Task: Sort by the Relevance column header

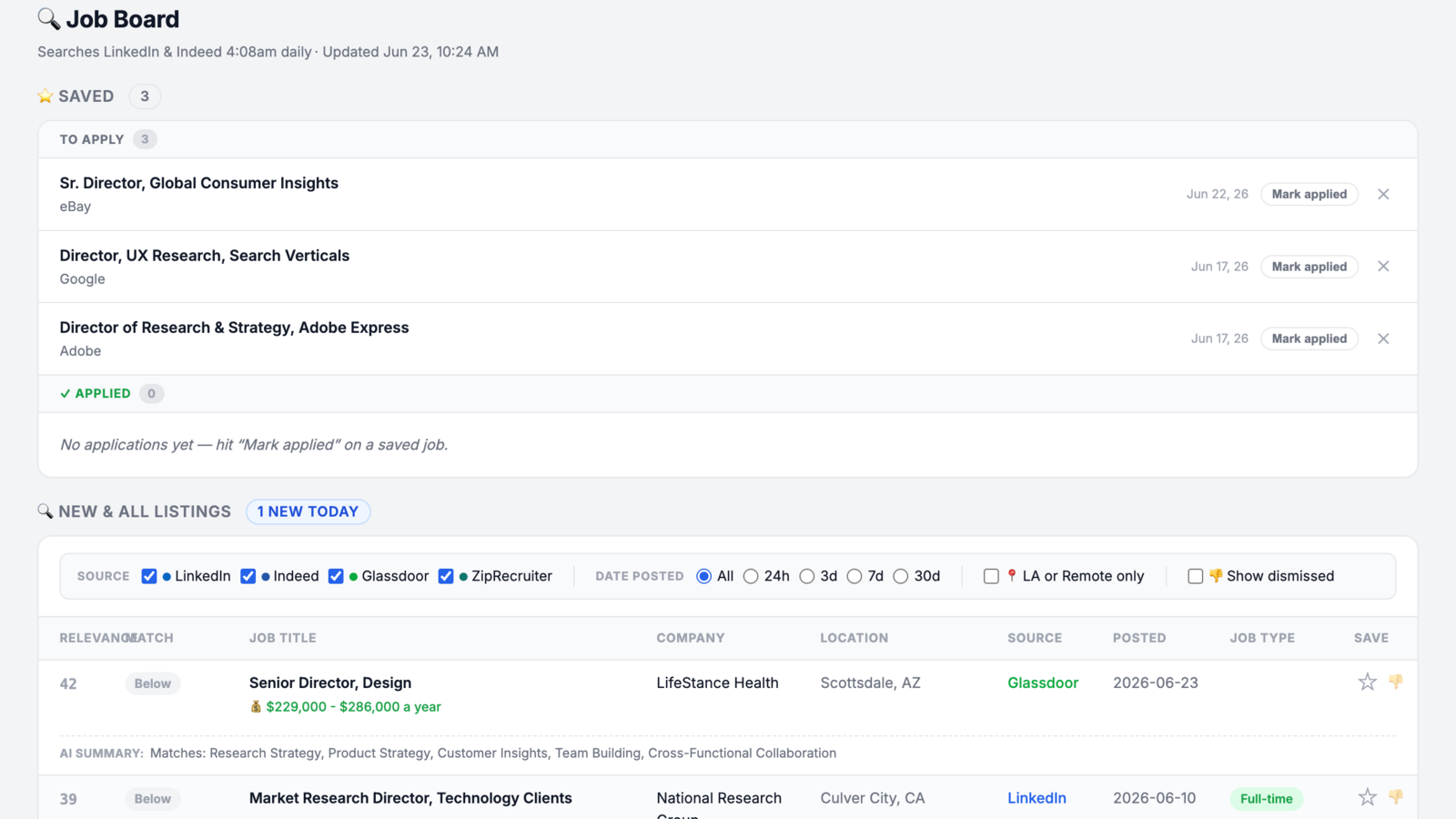Action: click(92, 638)
